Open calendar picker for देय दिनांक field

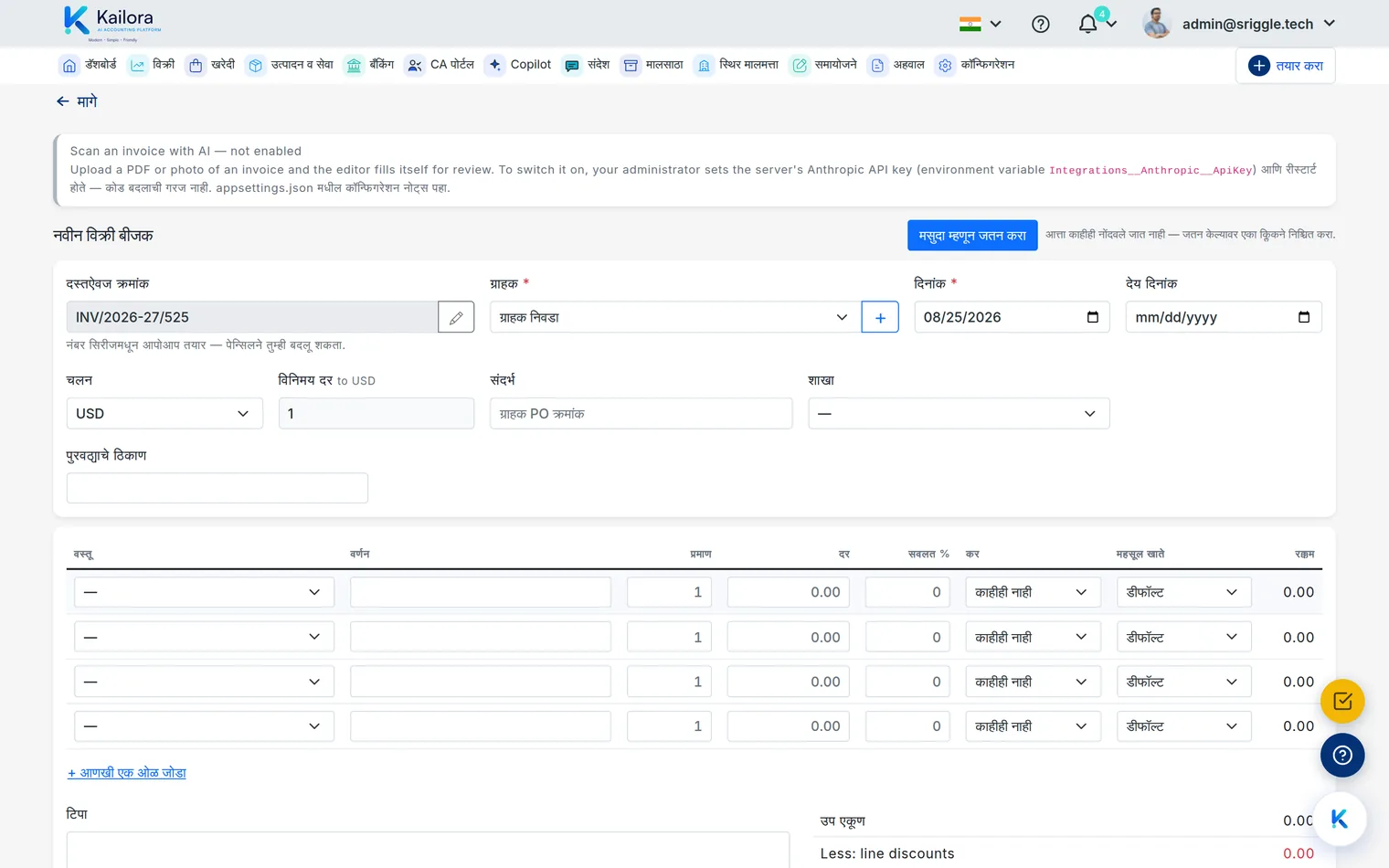pyautogui.click(x=1304, y=317)
